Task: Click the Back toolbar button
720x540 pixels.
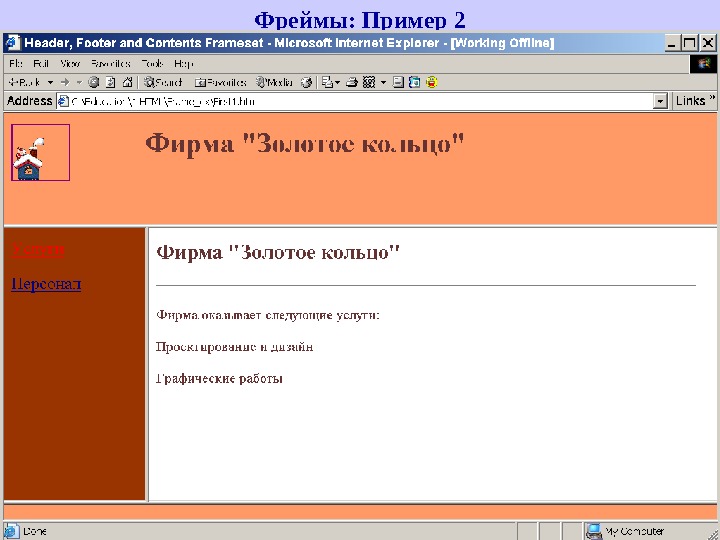Action: (x=24, y=82)
